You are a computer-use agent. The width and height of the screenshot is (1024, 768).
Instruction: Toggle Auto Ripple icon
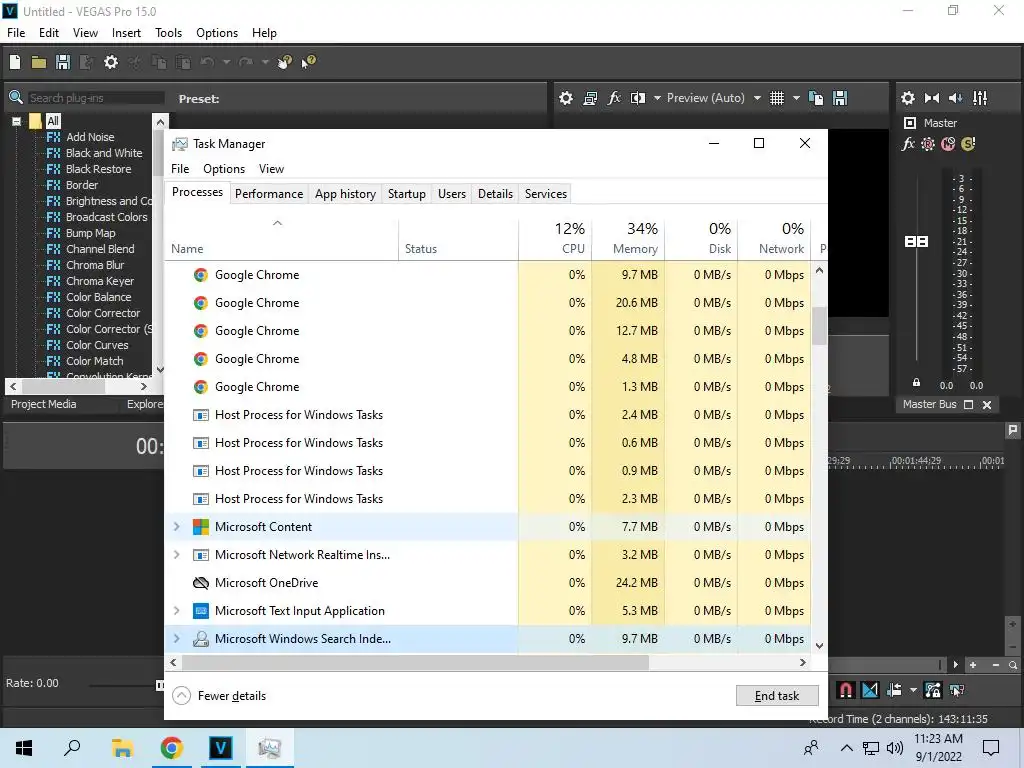click(894, 690)
